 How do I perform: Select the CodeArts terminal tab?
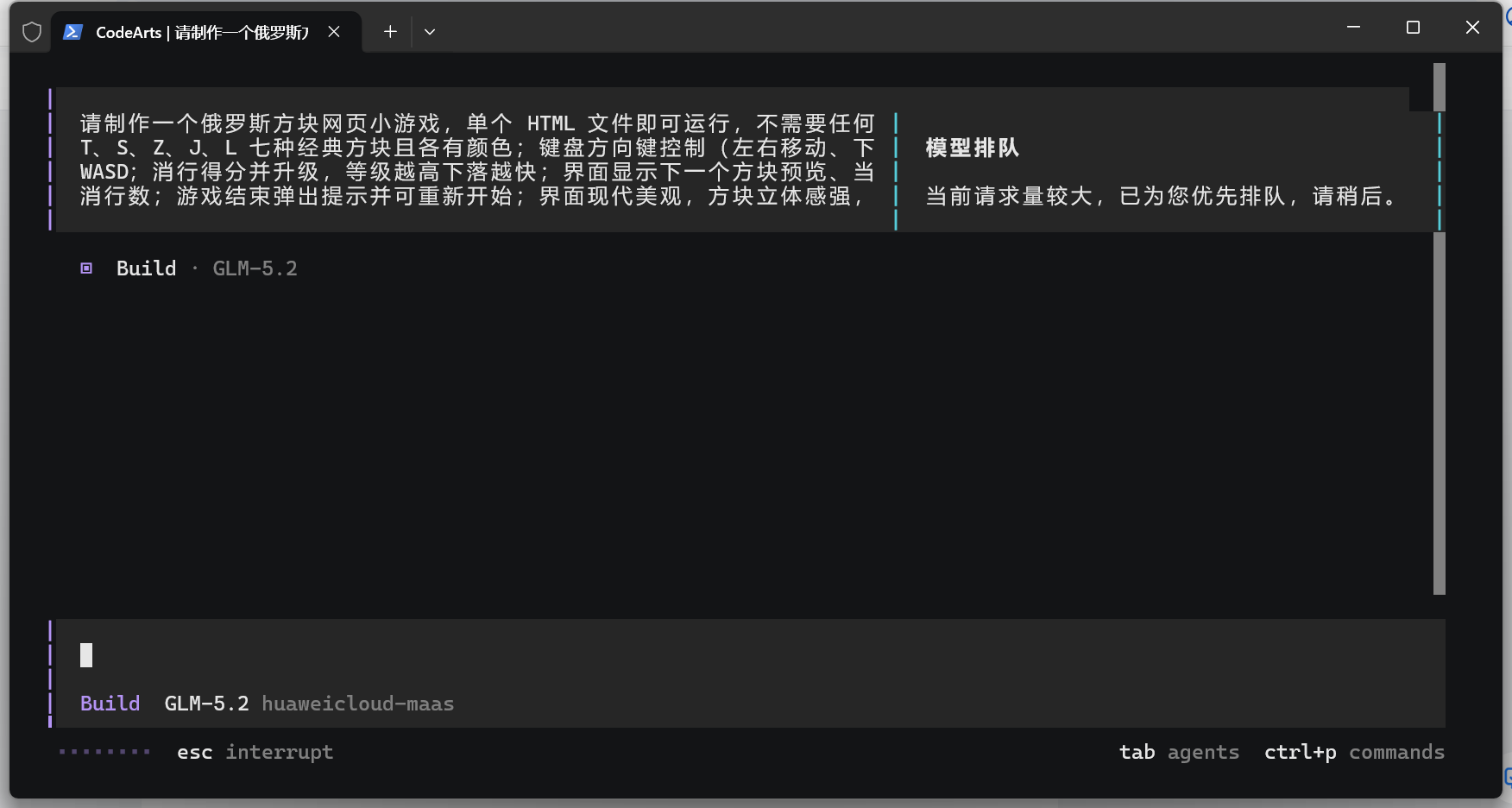206,32
